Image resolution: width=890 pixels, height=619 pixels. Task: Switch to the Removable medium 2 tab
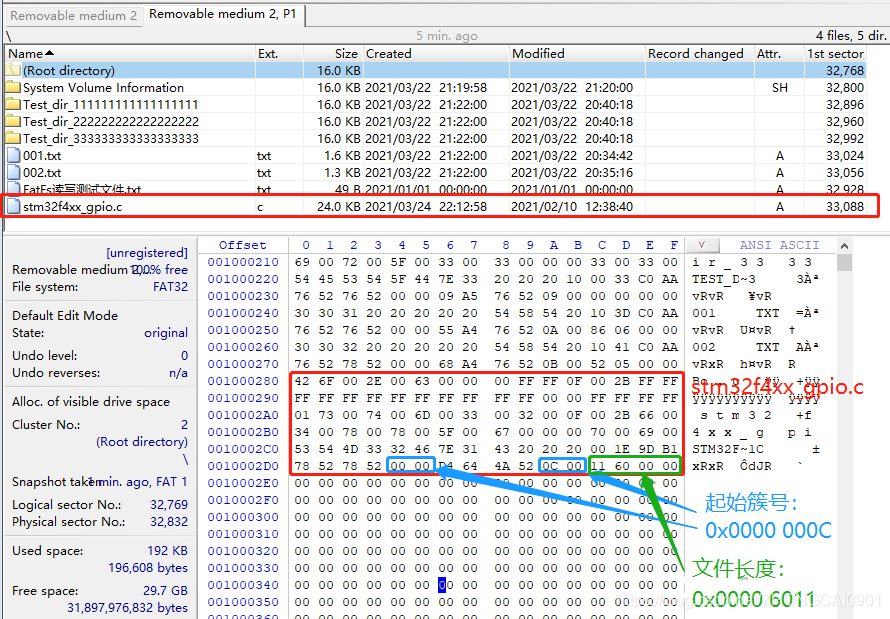[74, 15]
